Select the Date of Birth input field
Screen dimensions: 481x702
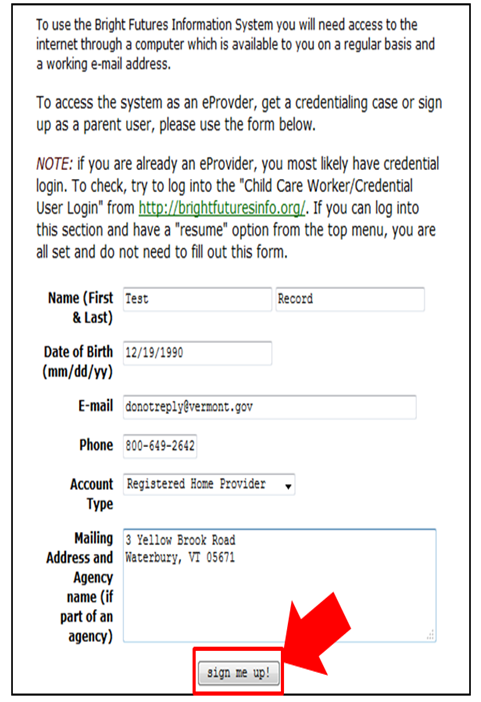(197, 353)
